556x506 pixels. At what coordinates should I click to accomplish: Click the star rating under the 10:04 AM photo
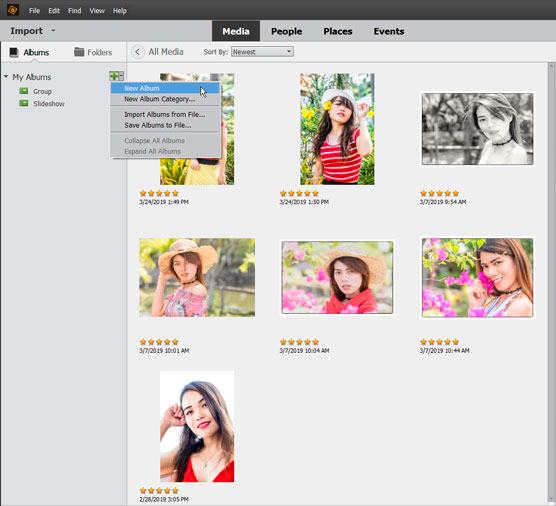point(299,342)
